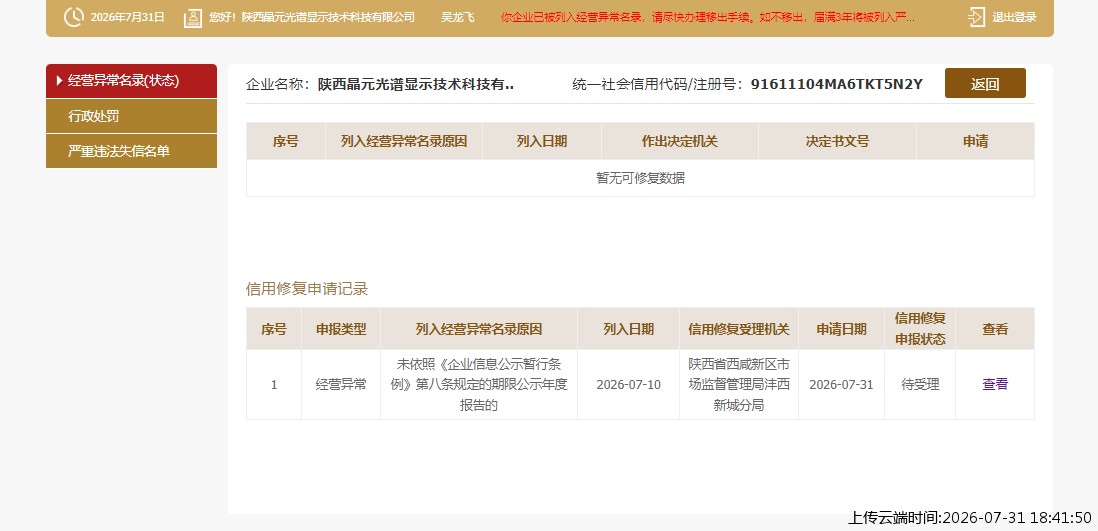Click the clock icon beside the date

[73, 17]
